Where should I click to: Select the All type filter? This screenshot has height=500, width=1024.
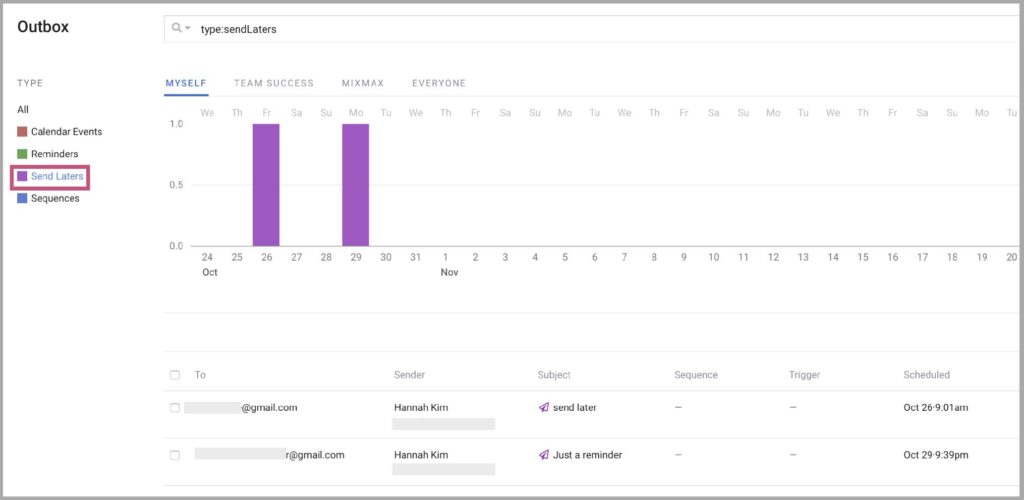(x=23, y=110)
